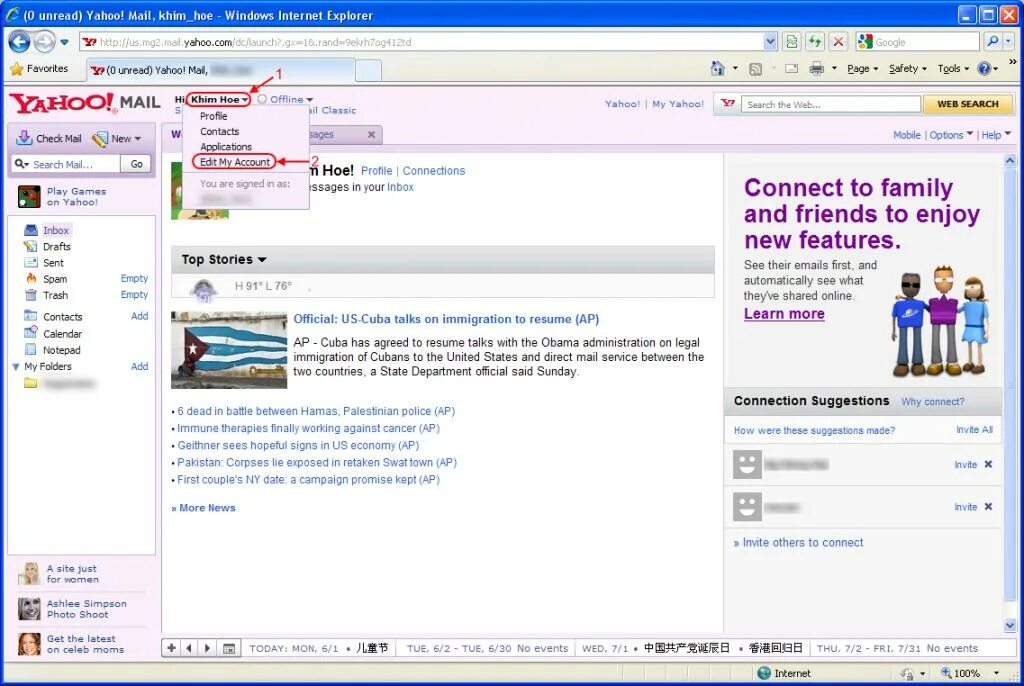Click Empty link for Trash folder
The image size is (1024, 686).
134,295
